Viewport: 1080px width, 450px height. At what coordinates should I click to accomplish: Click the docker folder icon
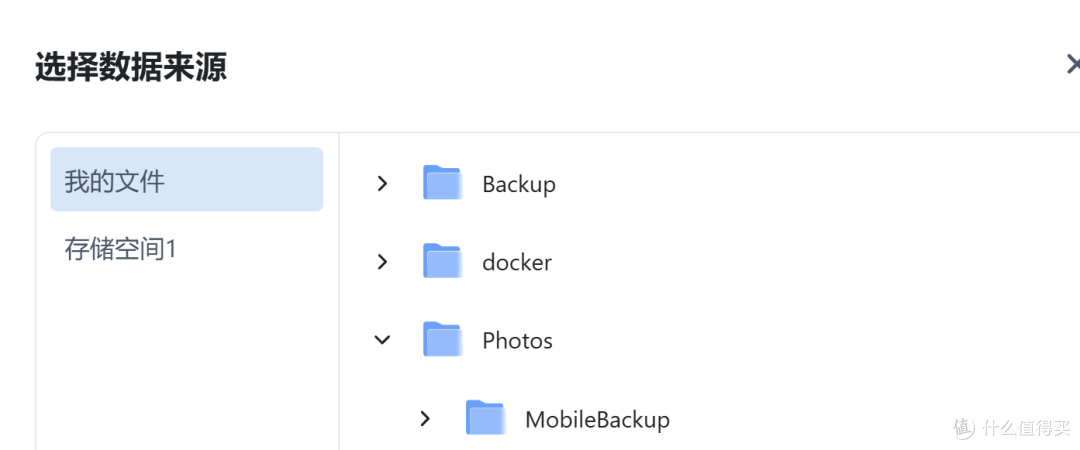pos(442,260)
